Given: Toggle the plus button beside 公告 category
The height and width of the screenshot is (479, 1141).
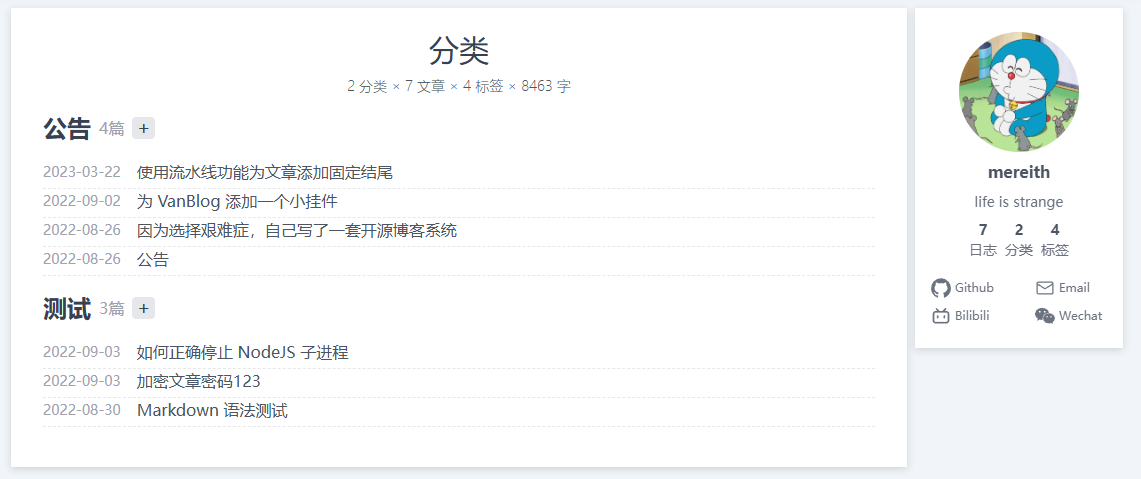Looking at the screenshot, I should tap(143, 128).
